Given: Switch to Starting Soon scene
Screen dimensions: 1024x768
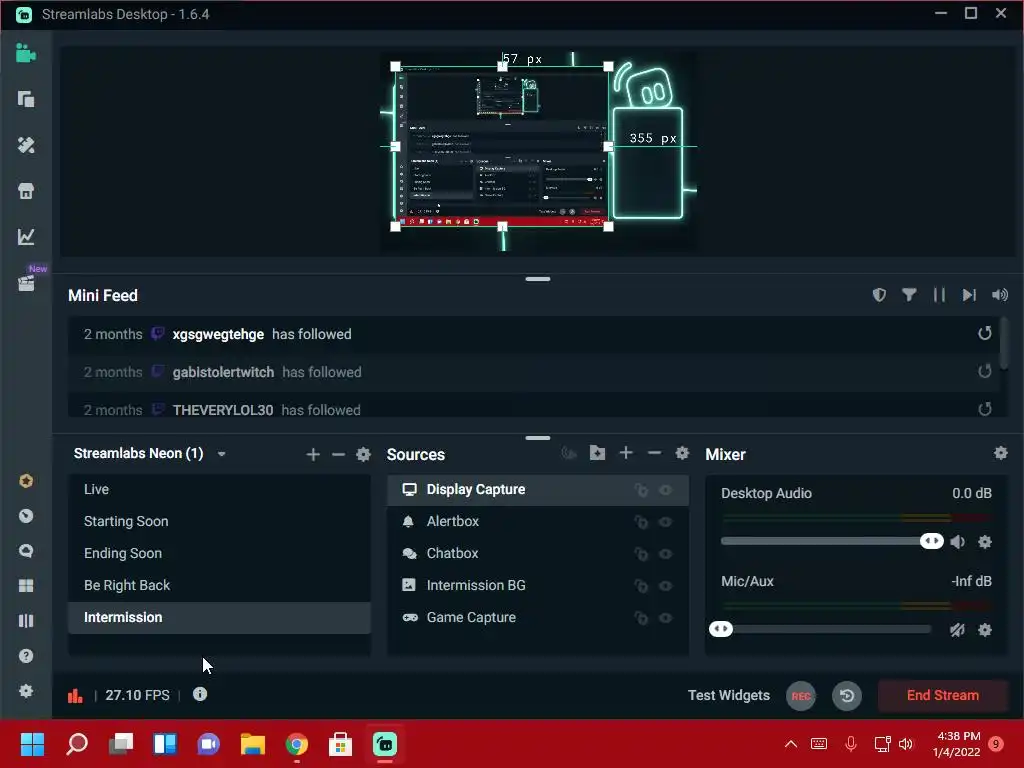Looking at the screenshot, I should (x=219, y=521).
